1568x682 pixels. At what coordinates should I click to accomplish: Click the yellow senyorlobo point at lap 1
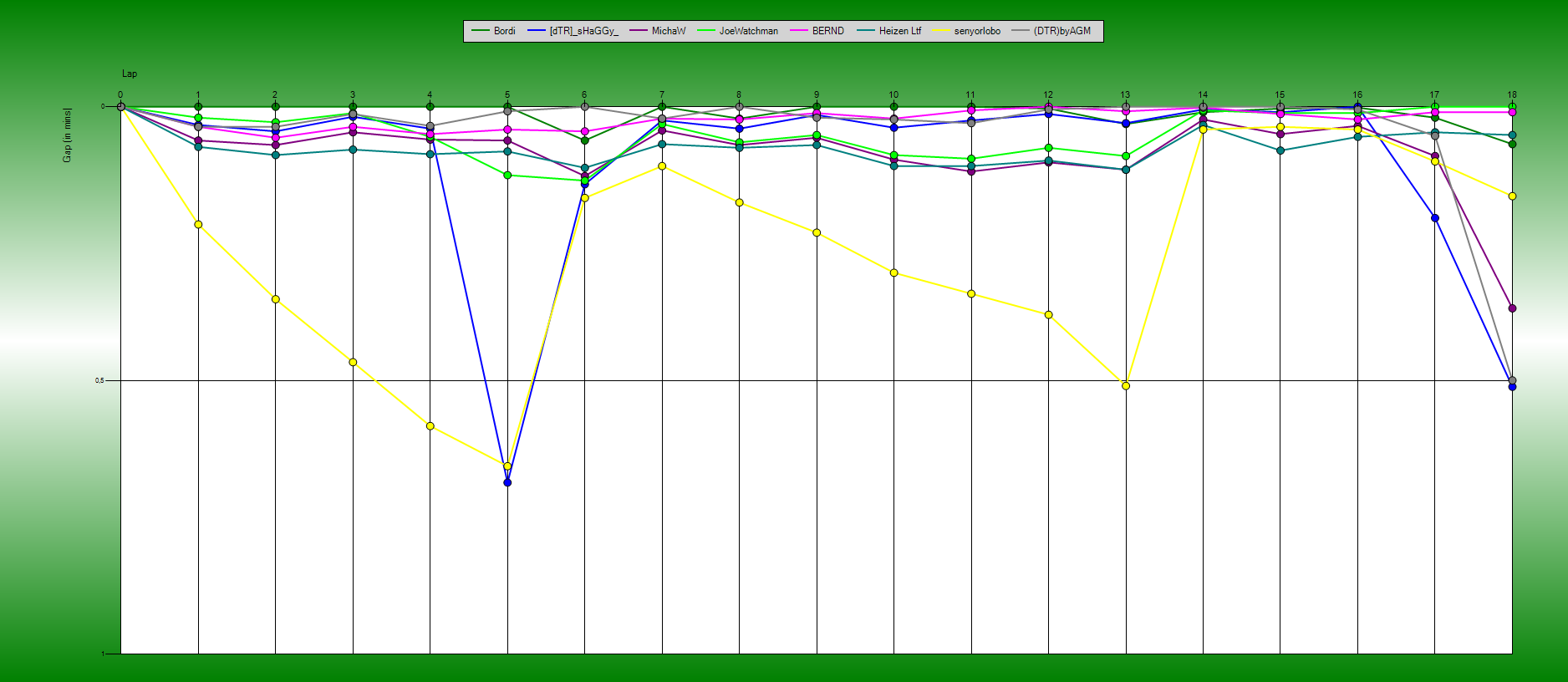coord(198,224)
